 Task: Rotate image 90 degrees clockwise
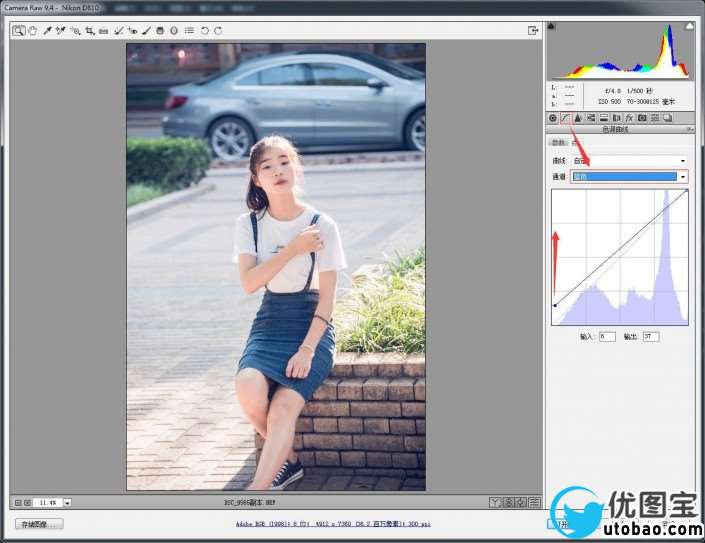(x=218, y=31)
